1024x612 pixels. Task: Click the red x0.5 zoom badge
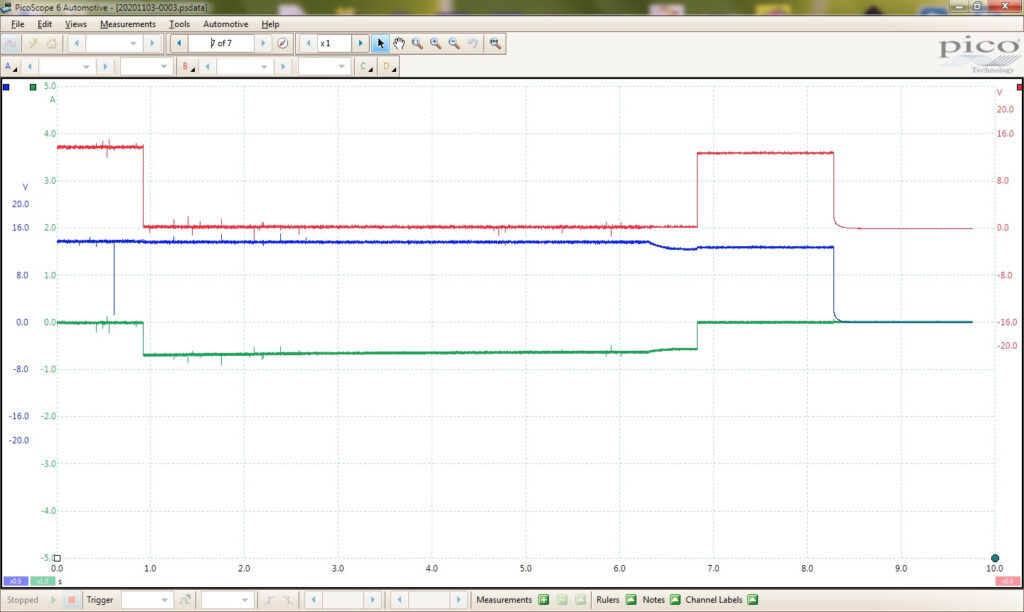tap(1007, 581)
